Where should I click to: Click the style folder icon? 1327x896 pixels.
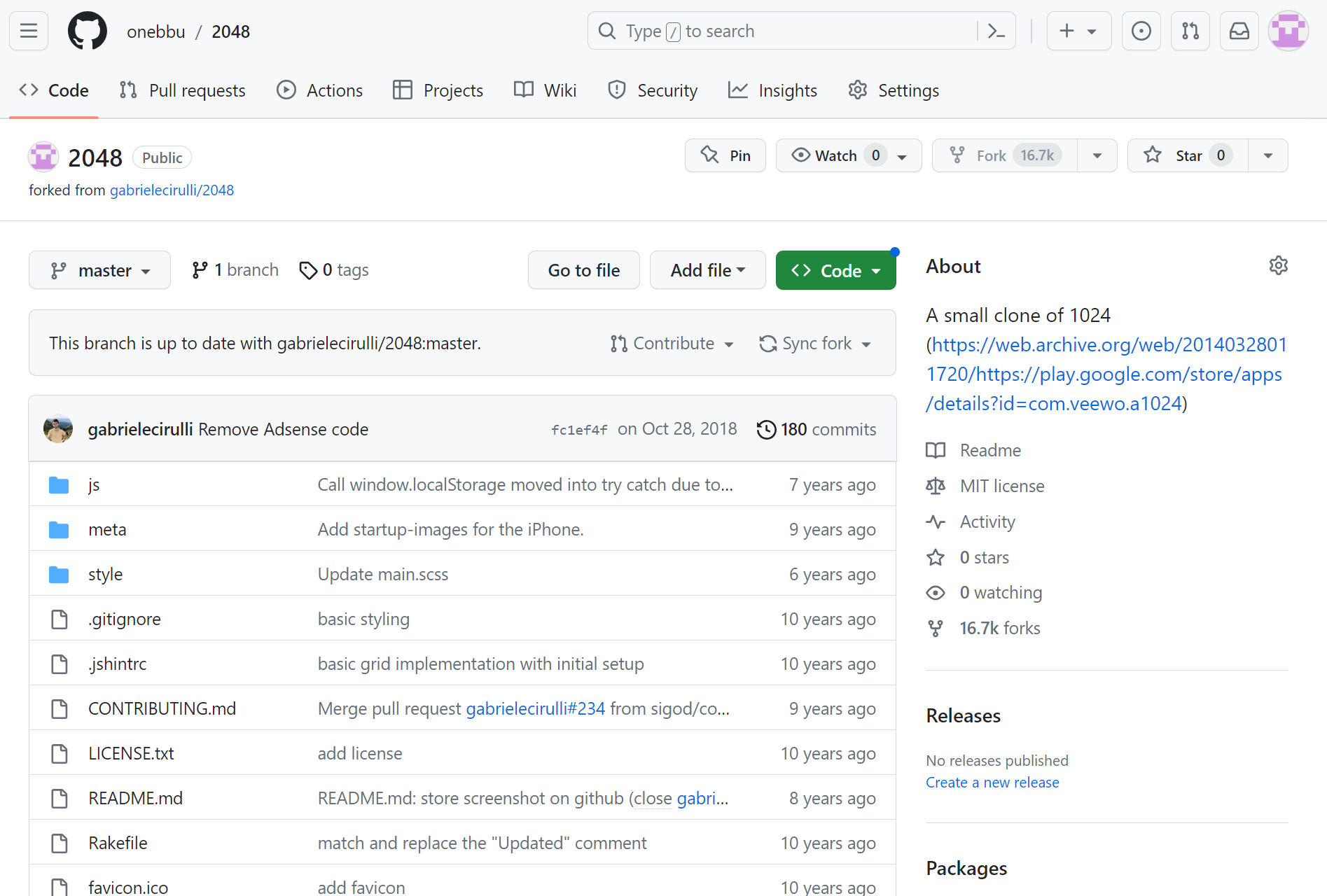pyautogui.click(x=59, y=574)
